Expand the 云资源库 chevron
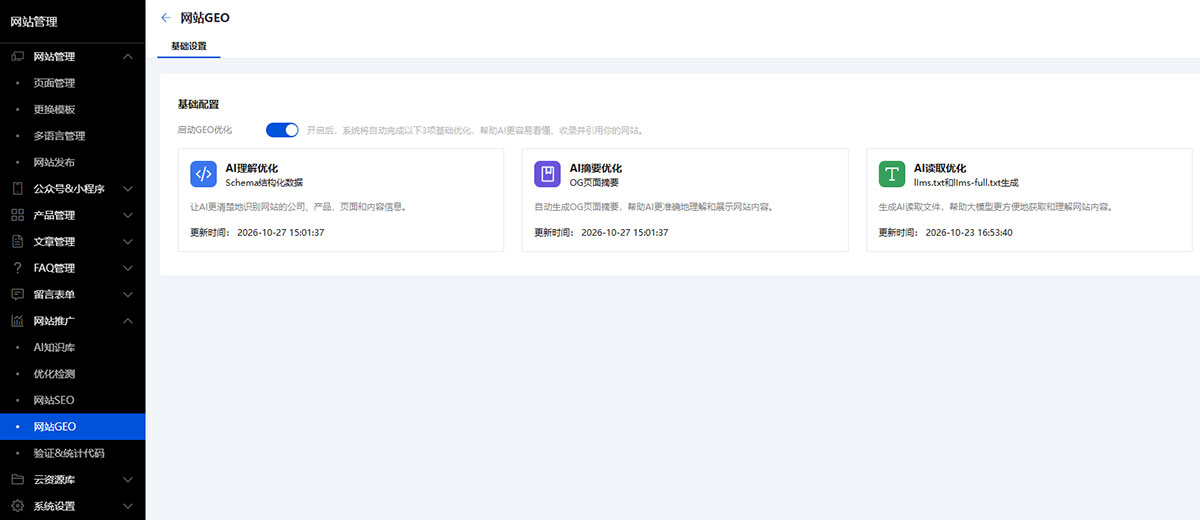The height and width of the screenshot is (520, 1200). click(127, 480)
